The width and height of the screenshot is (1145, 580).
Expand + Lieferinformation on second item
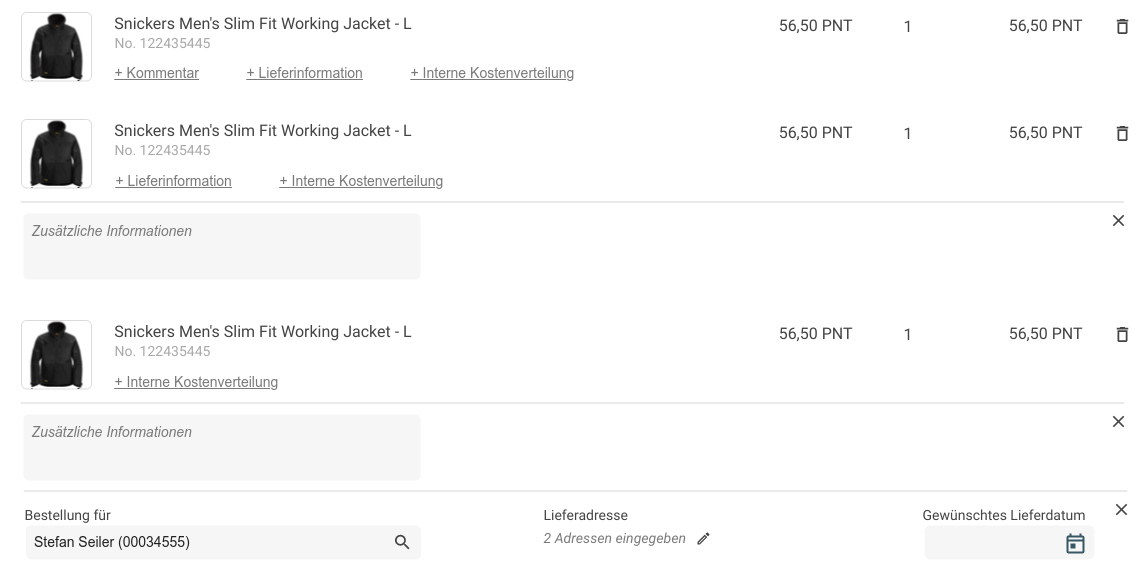[173, 181]
